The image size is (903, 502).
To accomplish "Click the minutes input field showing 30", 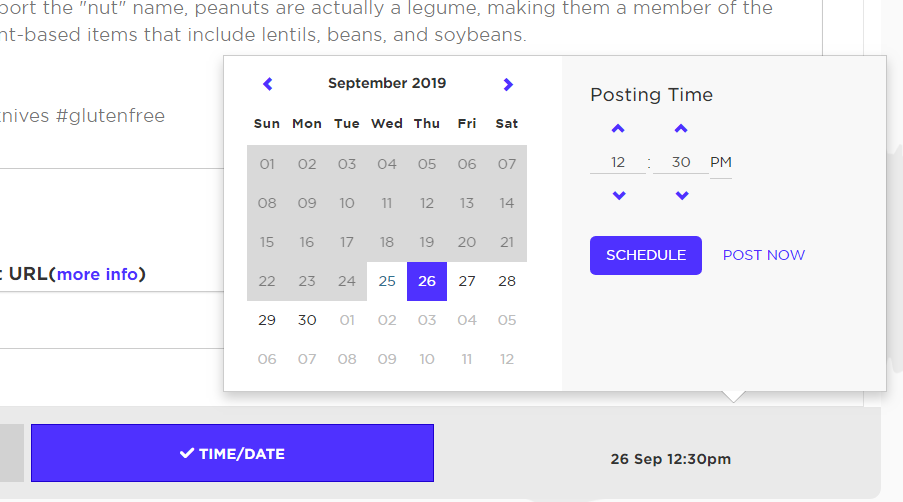I will click(x=681, y=162).
